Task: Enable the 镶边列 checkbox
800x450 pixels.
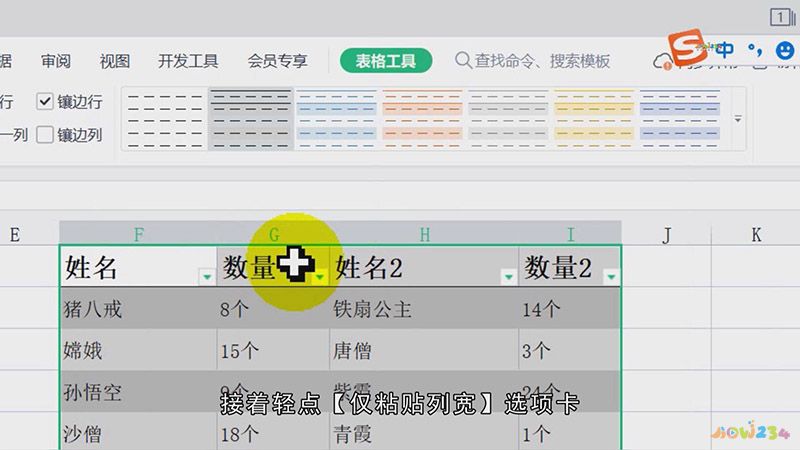Action: 45,135
